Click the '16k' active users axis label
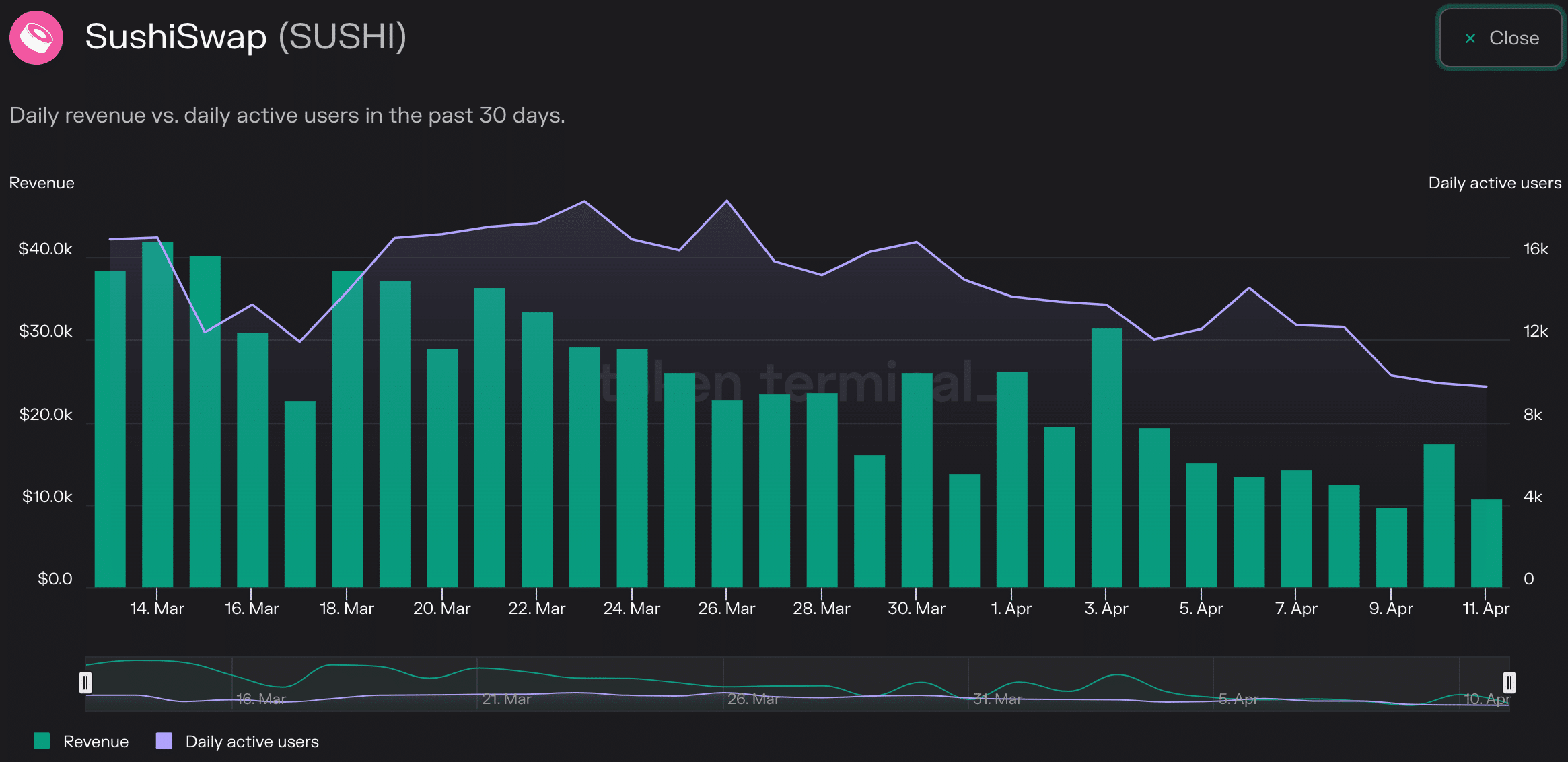Viewport: 1568px width, 762px height. pos(1536,249)
